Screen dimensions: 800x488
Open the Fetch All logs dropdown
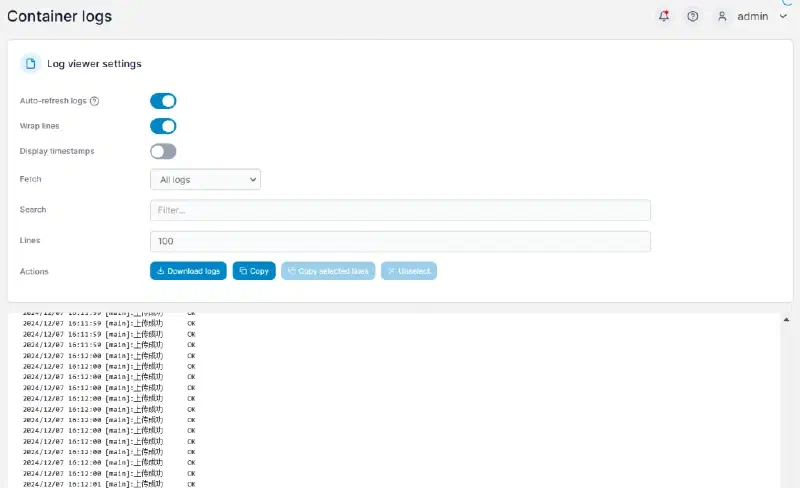click(x=206, y=180)
